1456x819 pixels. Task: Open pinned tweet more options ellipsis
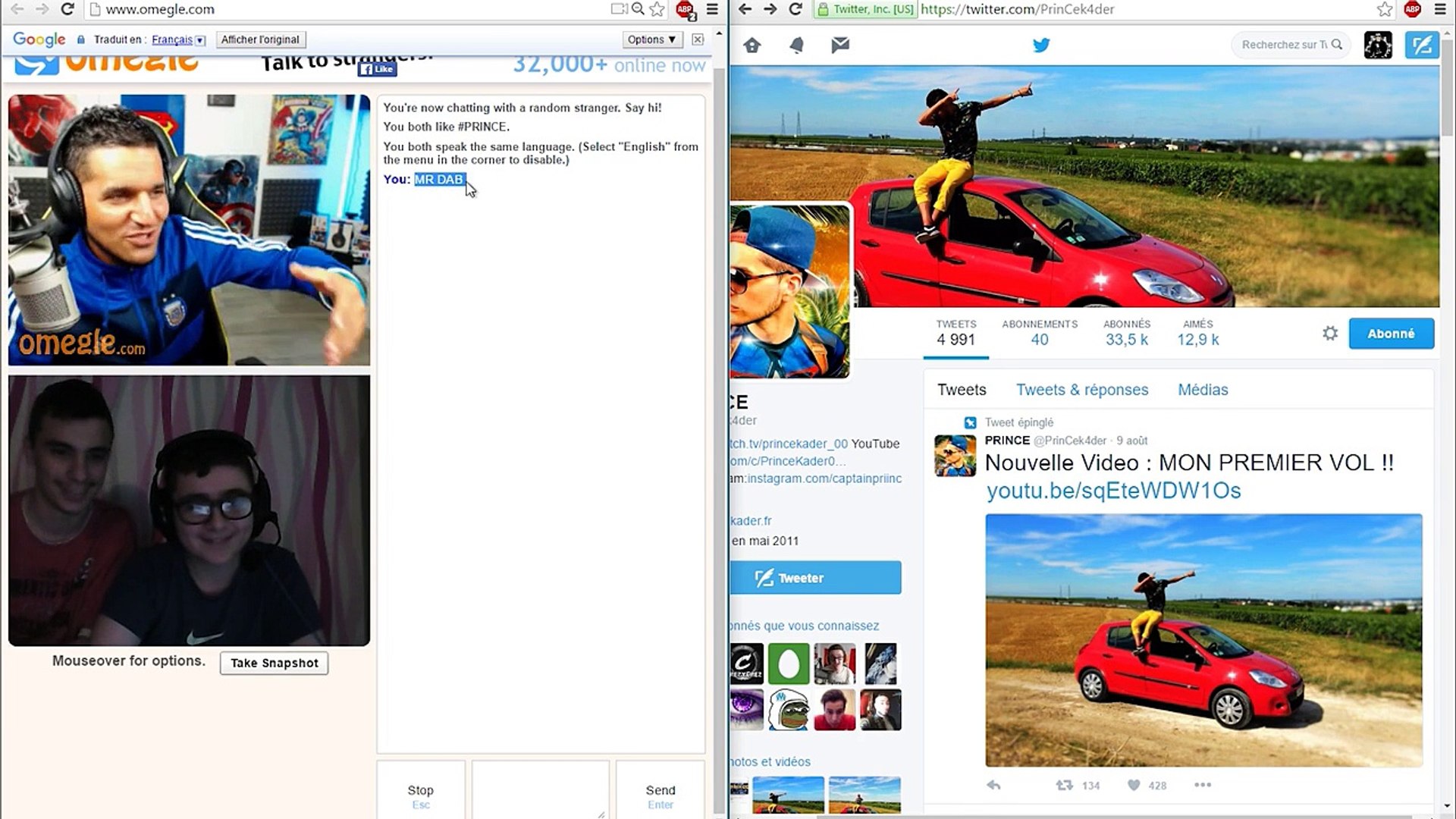click(1203, 786)
